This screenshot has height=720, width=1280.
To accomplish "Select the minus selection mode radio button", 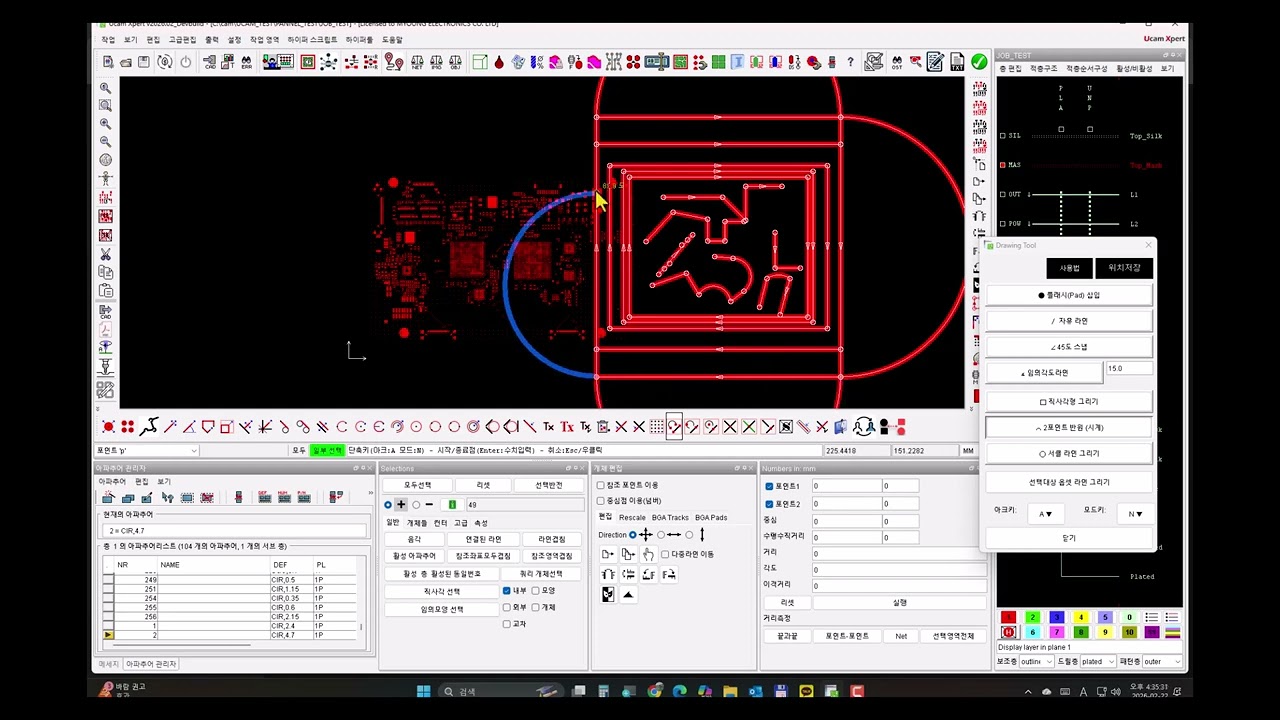I will pyautogui.click(x=418, y=505).
